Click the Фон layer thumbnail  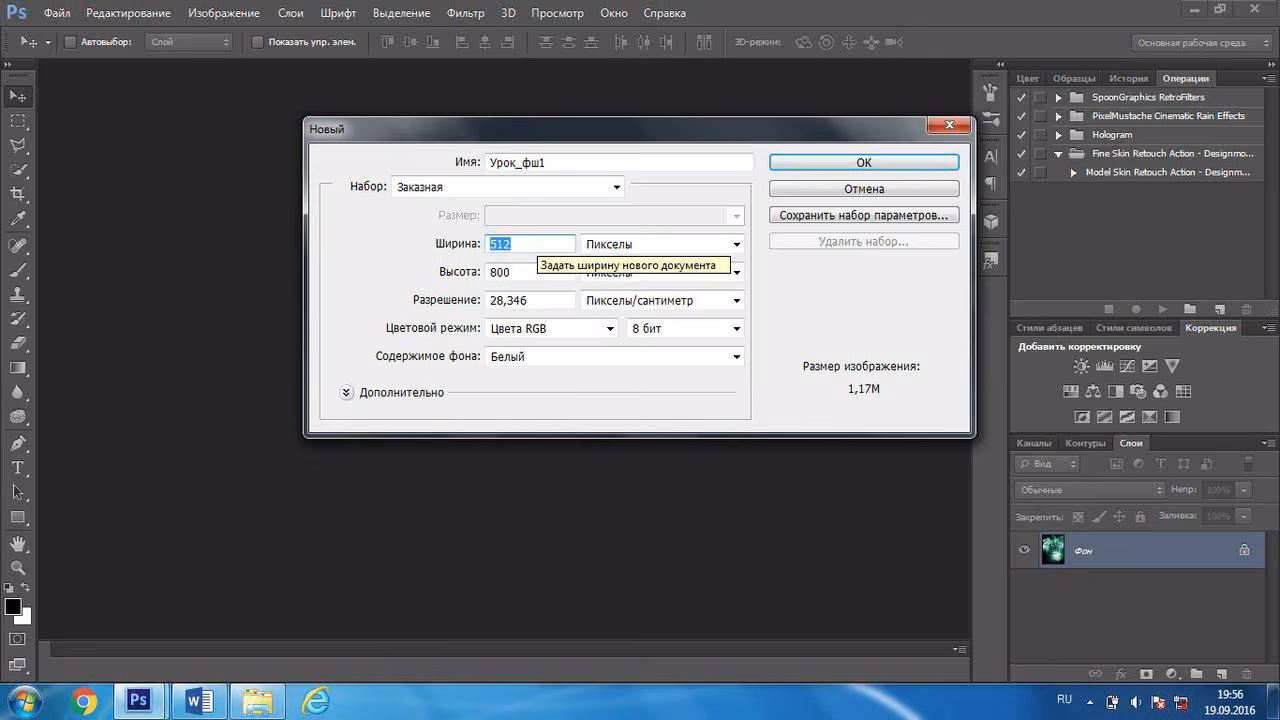1053,550
